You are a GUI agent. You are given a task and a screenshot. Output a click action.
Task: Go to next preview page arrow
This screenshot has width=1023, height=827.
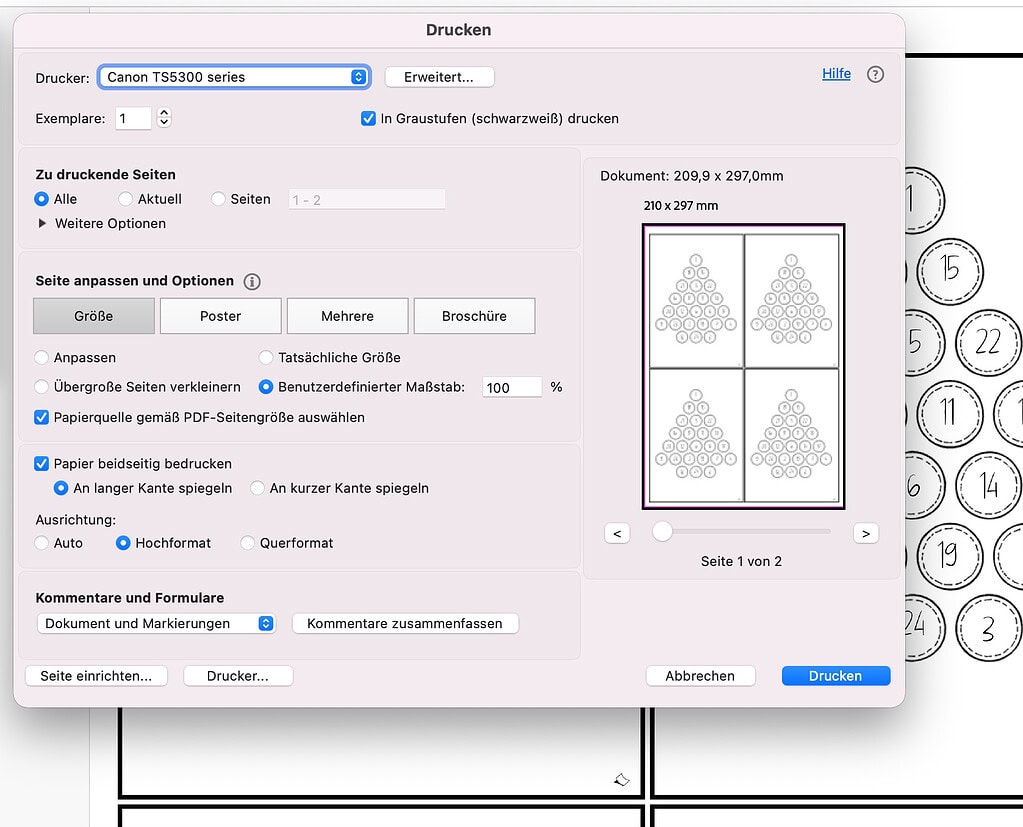pos(866,533)
